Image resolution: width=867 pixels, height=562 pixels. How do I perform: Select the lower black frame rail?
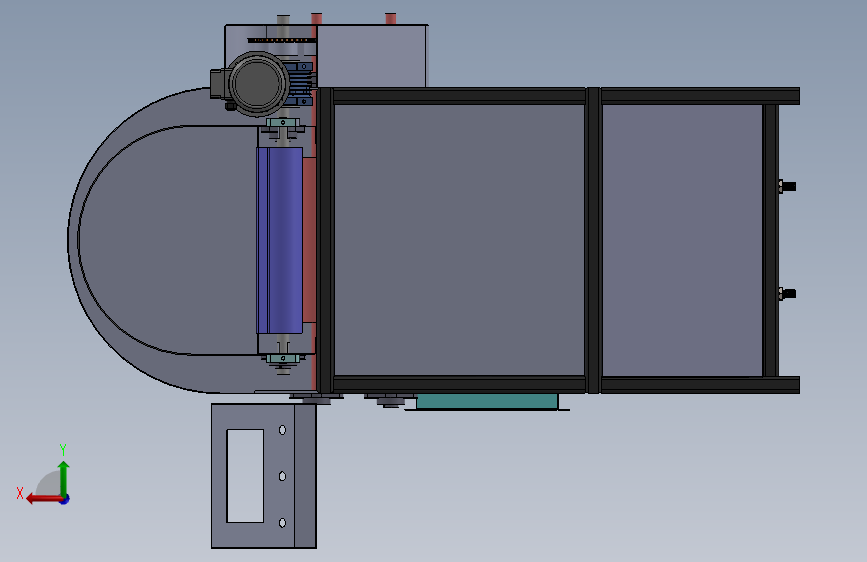(558, 384)
